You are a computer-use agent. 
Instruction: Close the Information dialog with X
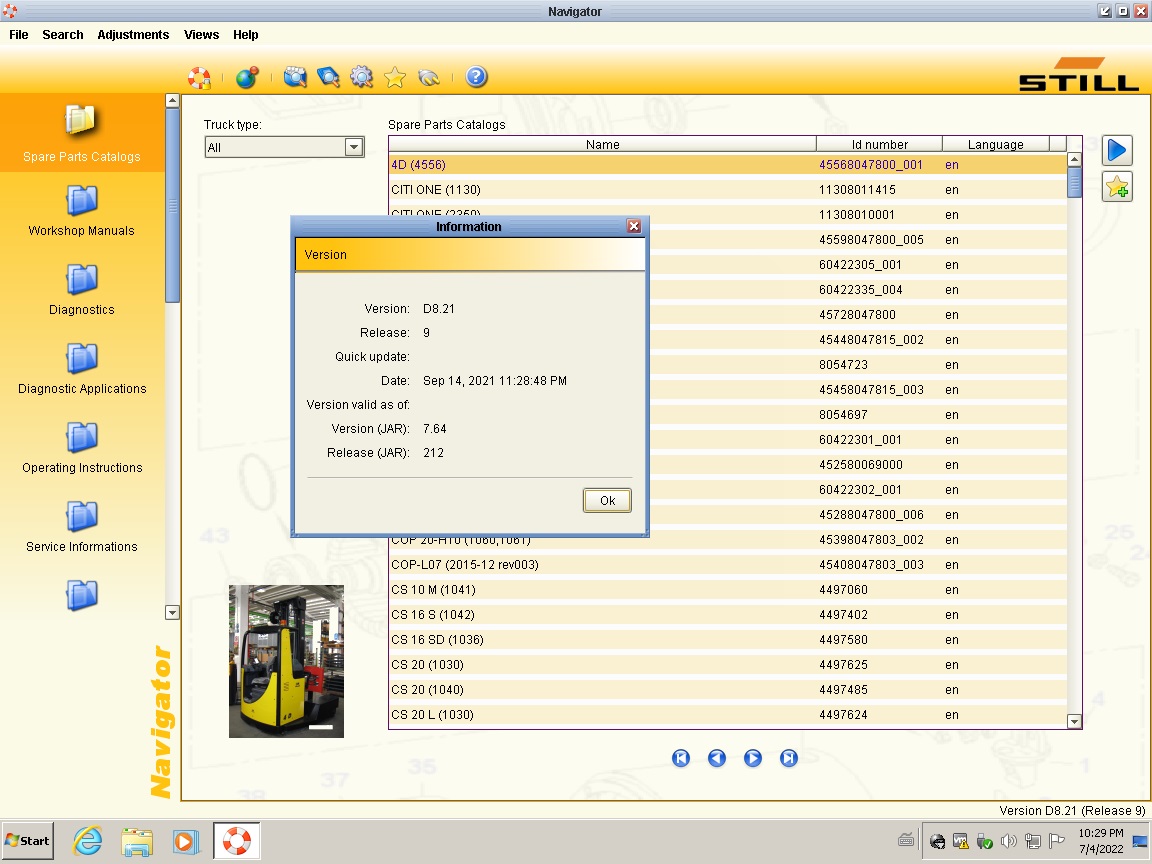point(634,226)
